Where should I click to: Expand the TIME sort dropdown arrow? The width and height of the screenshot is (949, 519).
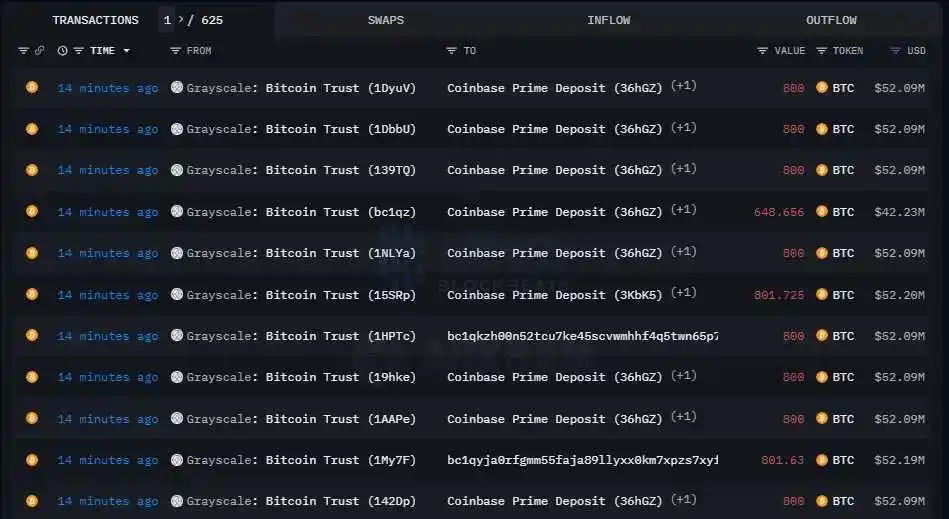(126, 51)
